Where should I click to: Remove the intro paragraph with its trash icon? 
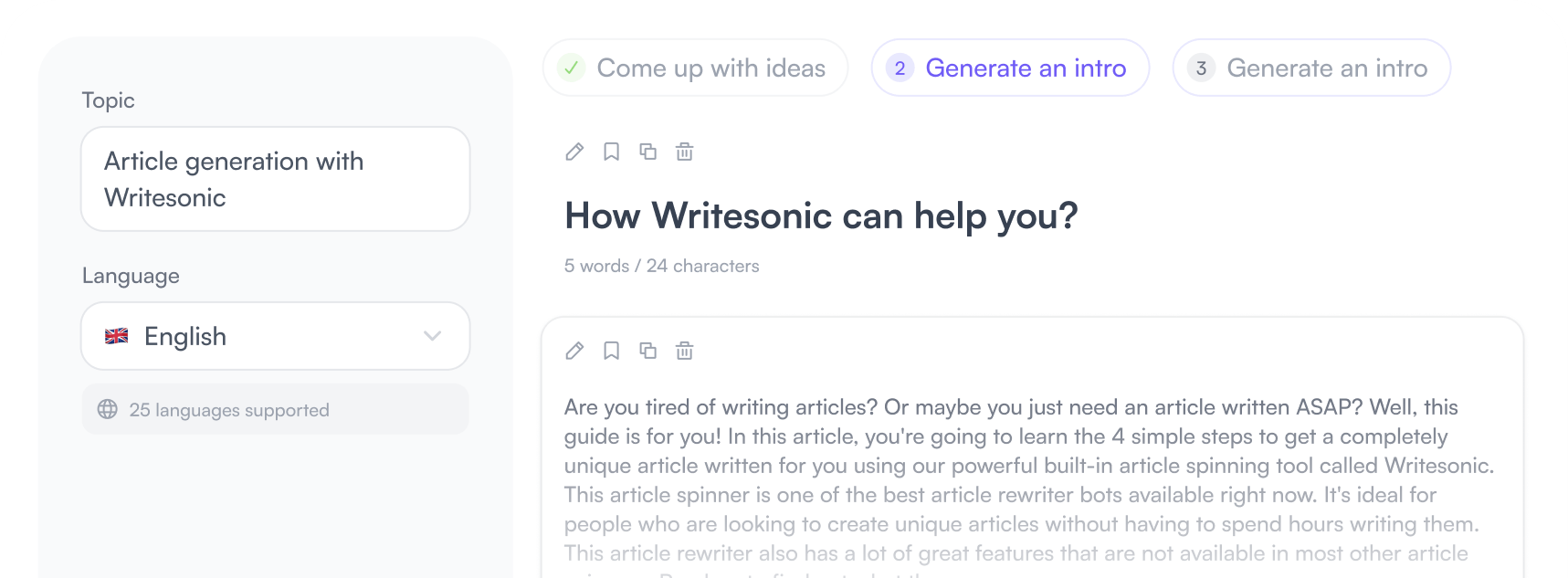[685, 351]
